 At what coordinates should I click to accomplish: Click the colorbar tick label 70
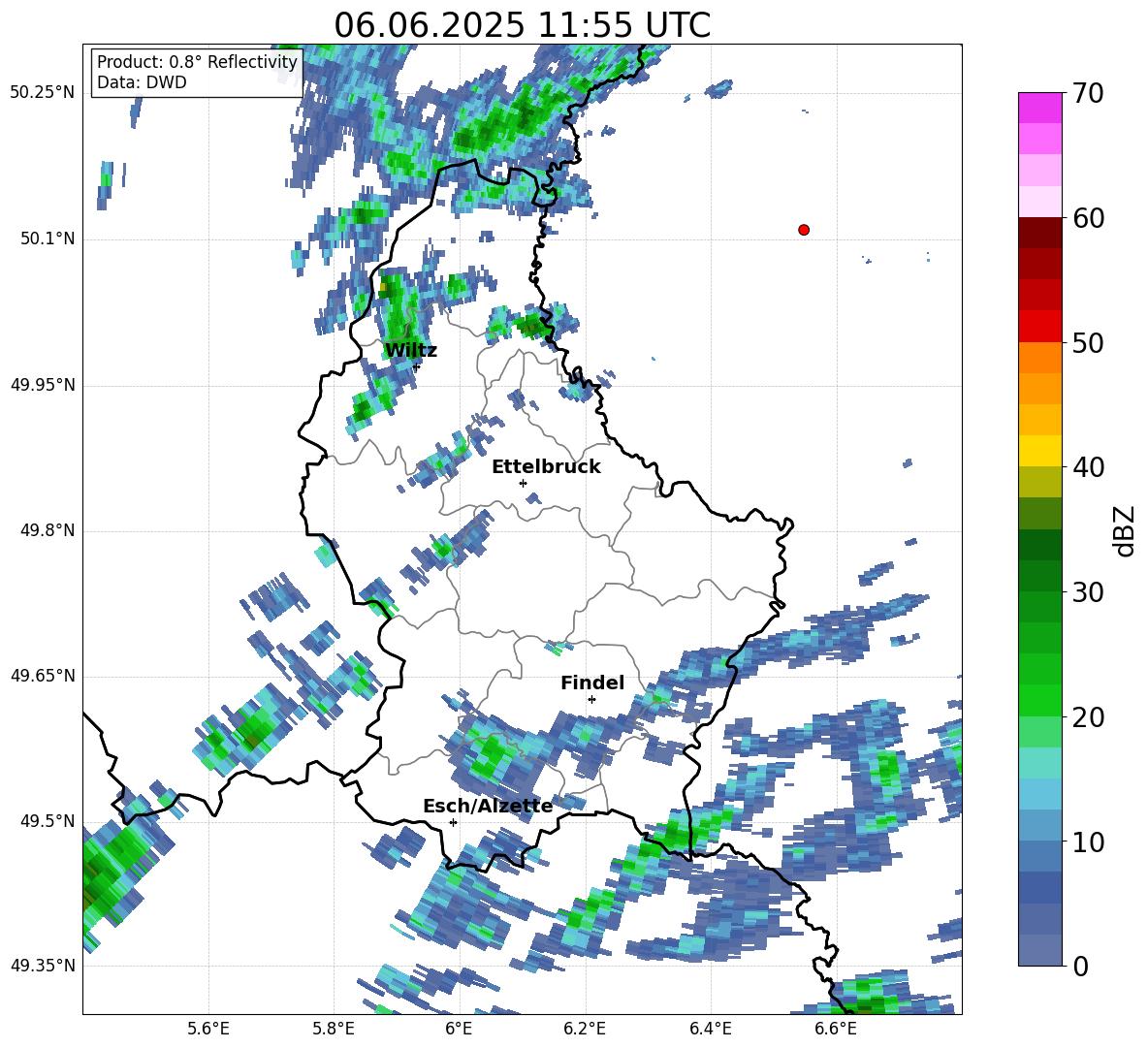tap(1088, 93)
